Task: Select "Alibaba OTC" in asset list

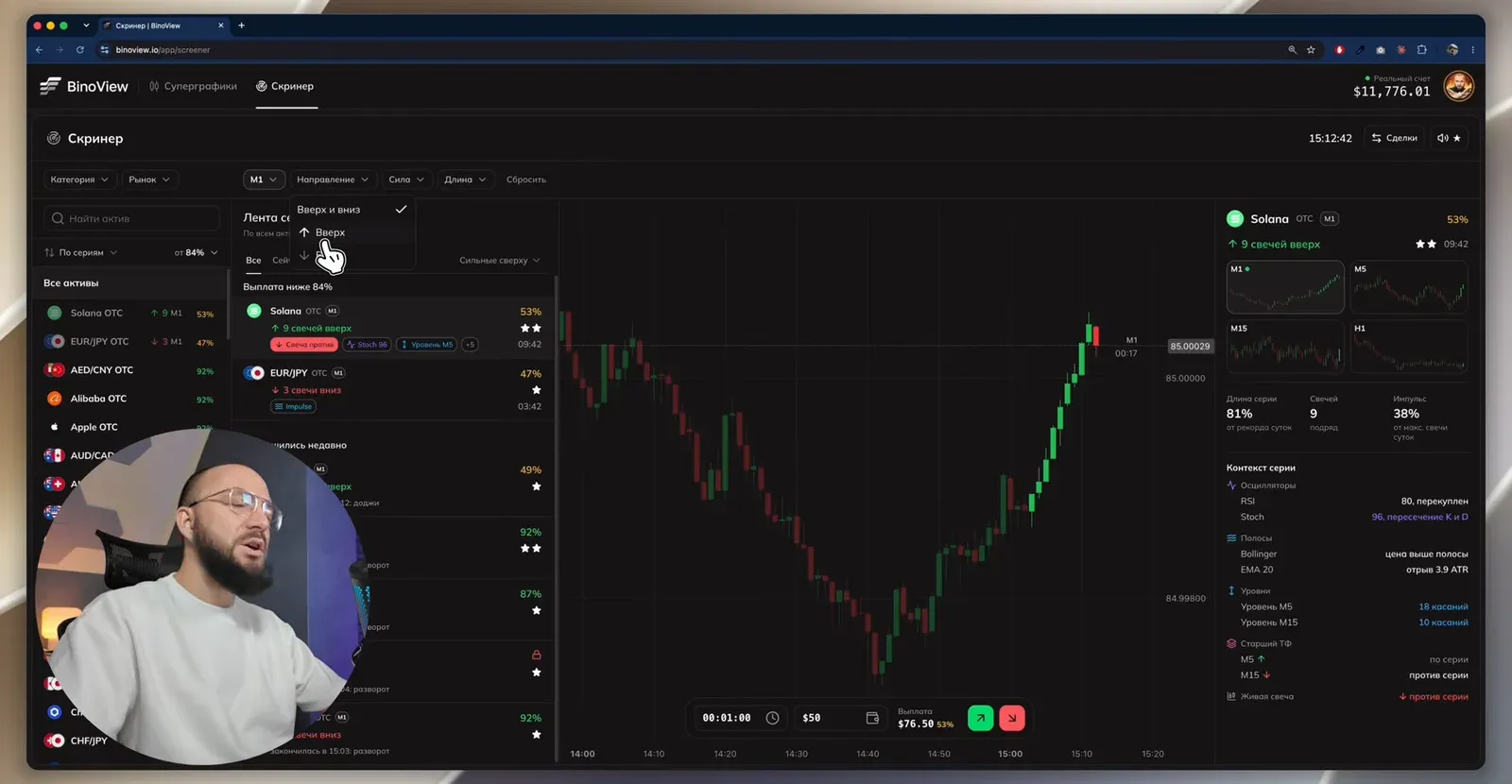Action: (130, 399)
